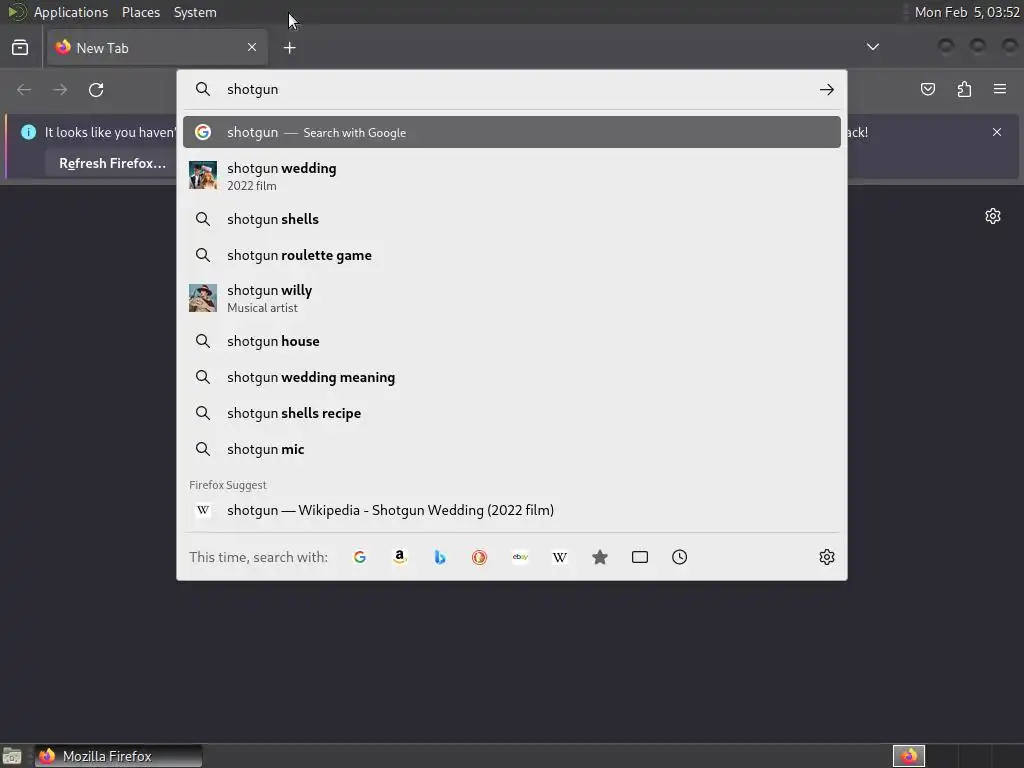Viewport: 1024px width, 768px height.
Task: Search with Amazon one-off icon
Action: (x=400, y=557)
